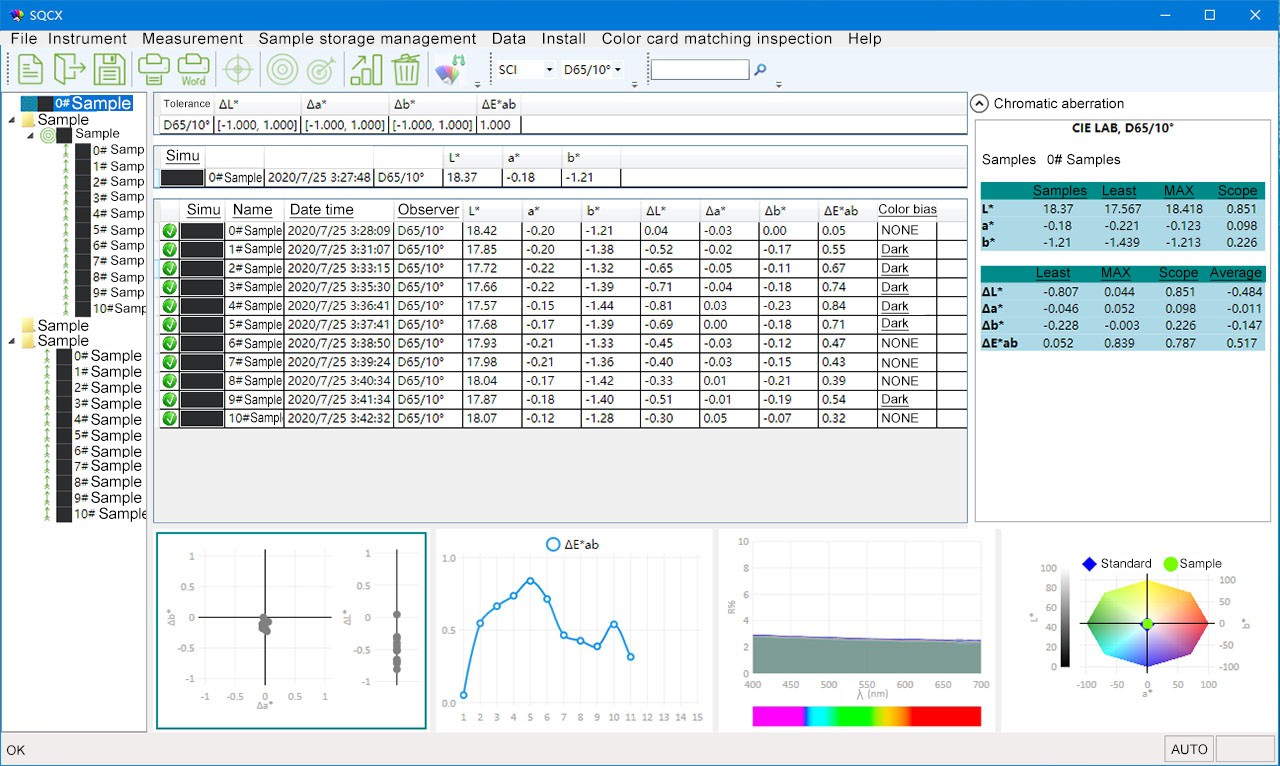
Task: Measure a standard using the concentric circles icon
Action: click(281, 68)
